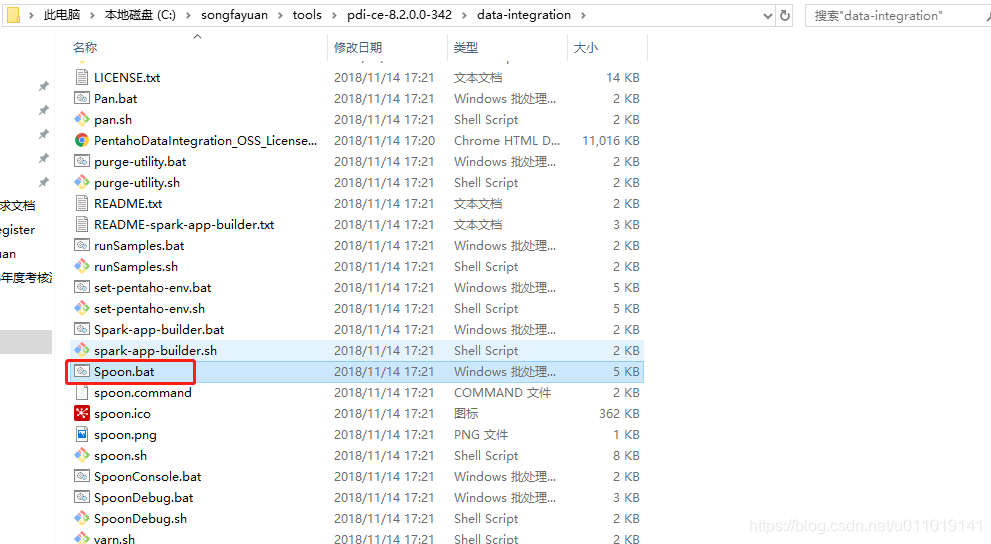
Task: Click the COMMAND 文件 type cell
Action: click(502, 392)
